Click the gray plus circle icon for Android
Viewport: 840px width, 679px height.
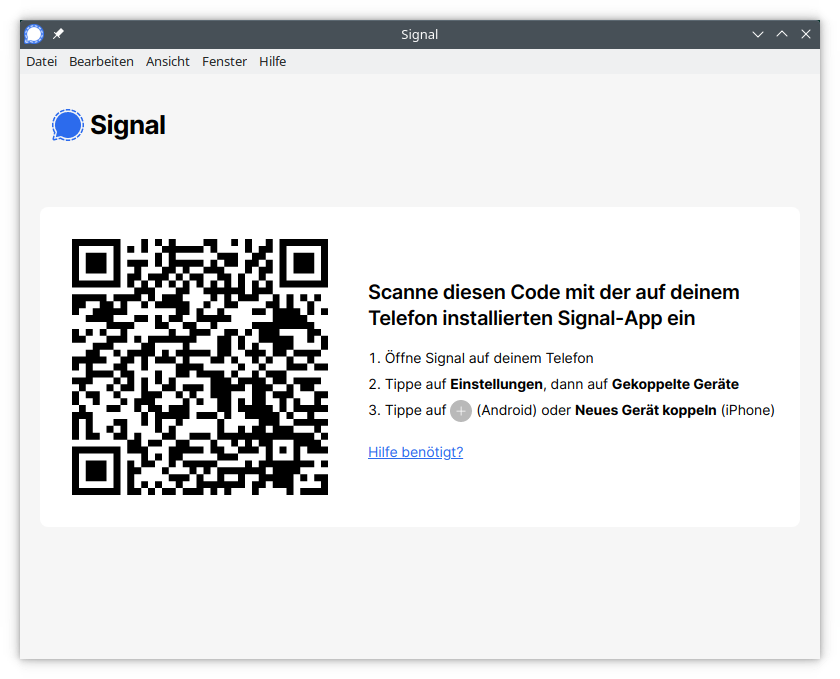[x=460, y=411]
